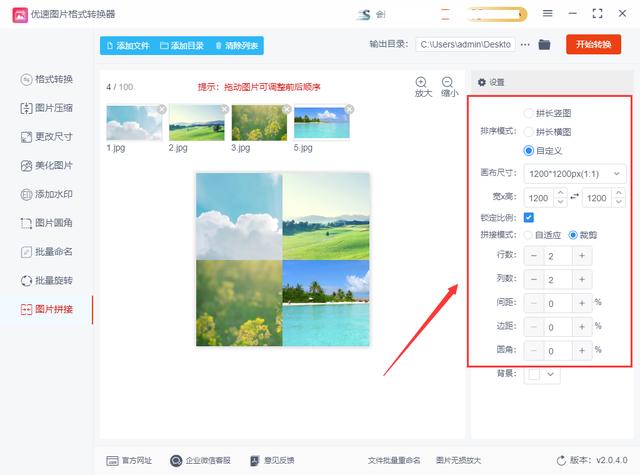Viewport: 640px width, 475px height.
Task: Increase height with the up arrow
Action: [x=619, y=193]
